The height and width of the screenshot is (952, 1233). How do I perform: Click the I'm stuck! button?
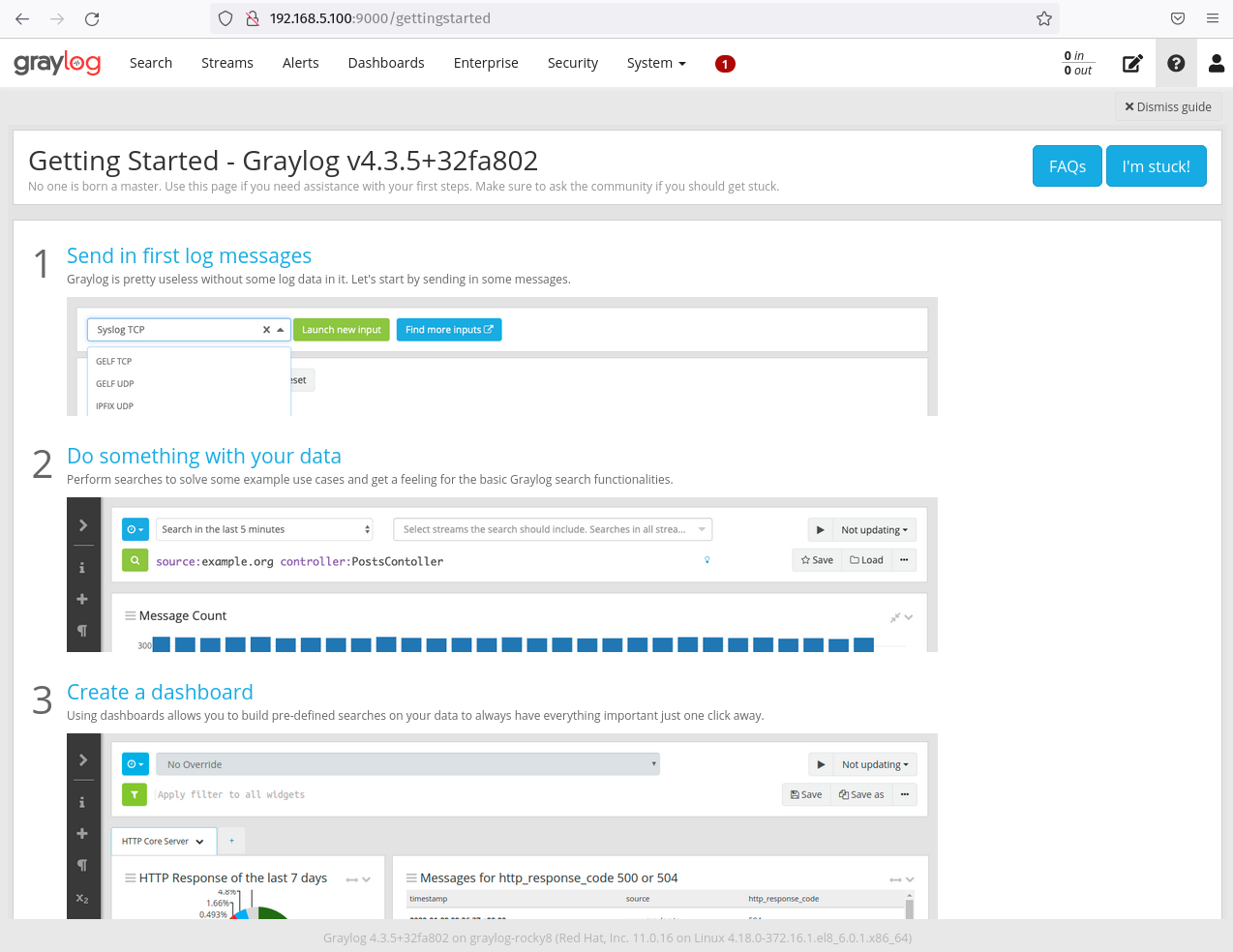[1157, 166]
